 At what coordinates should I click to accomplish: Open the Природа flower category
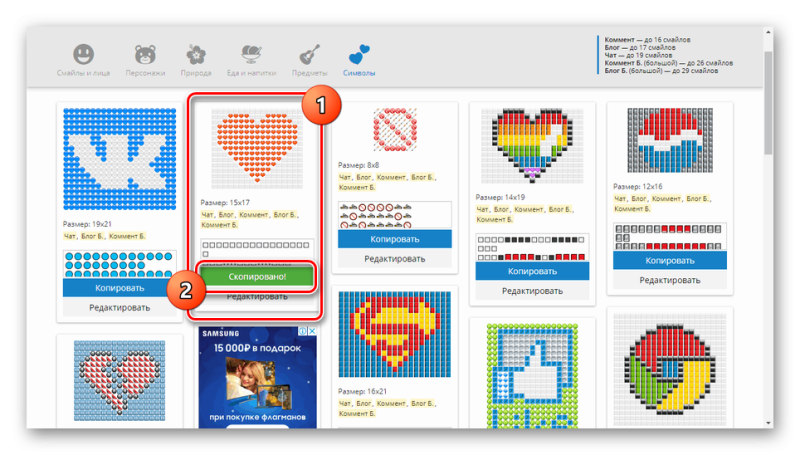196,60
